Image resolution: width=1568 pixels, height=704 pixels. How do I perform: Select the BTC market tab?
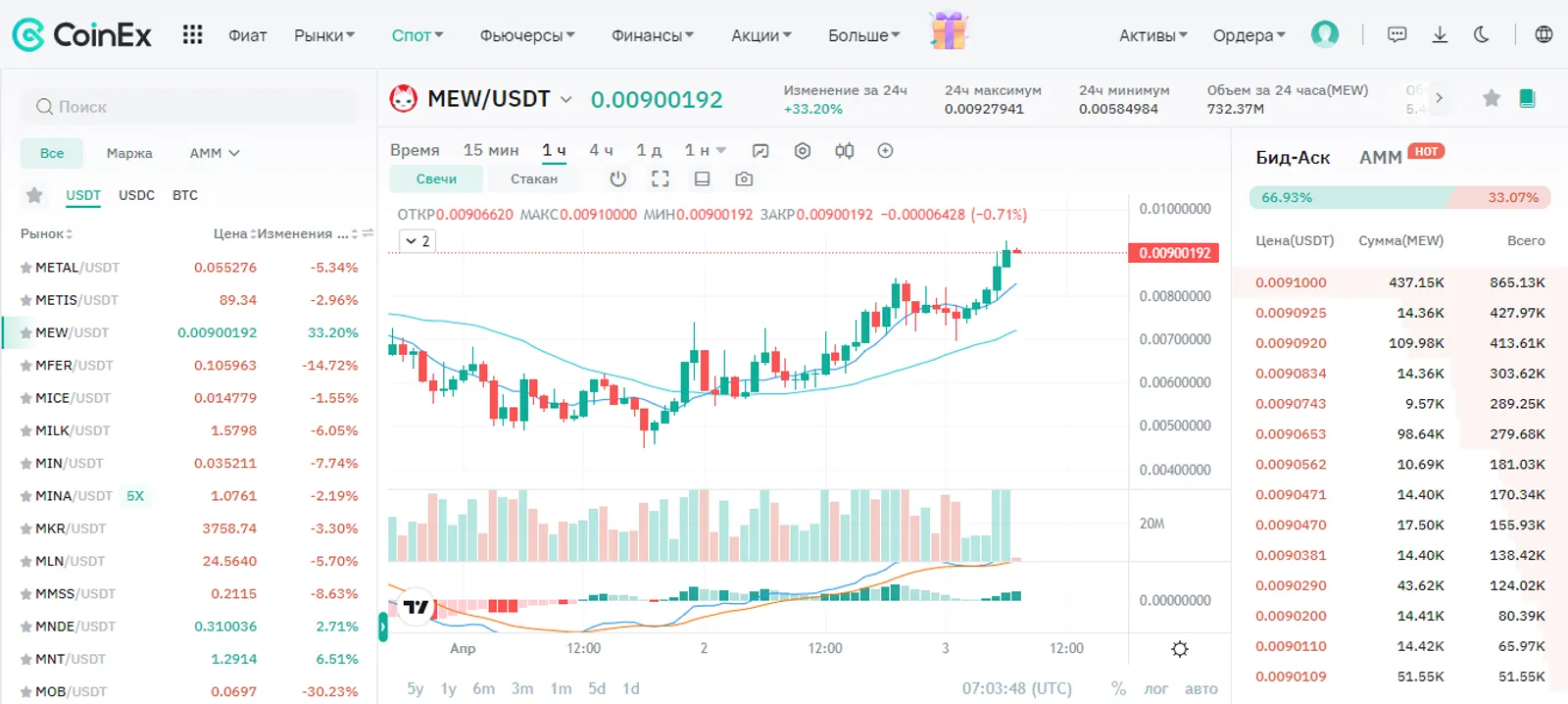(185, 195)
